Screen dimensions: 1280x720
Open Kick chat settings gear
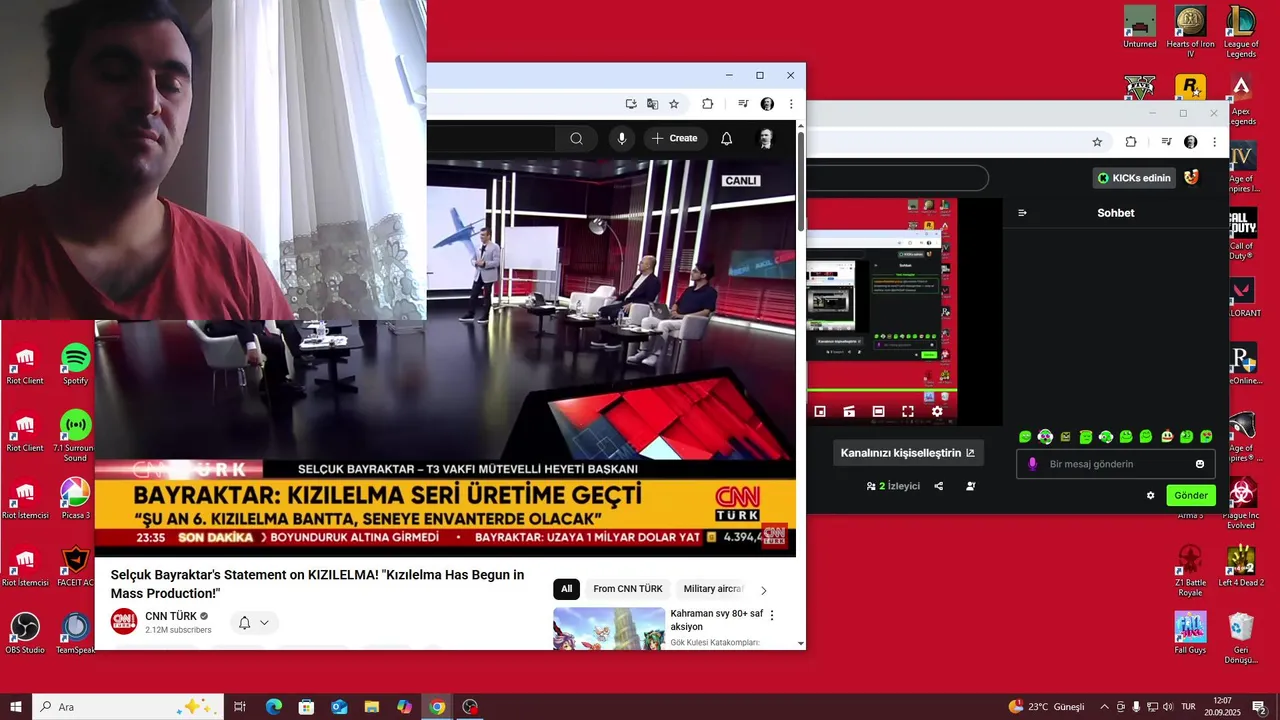click(x=1150, y=495)
